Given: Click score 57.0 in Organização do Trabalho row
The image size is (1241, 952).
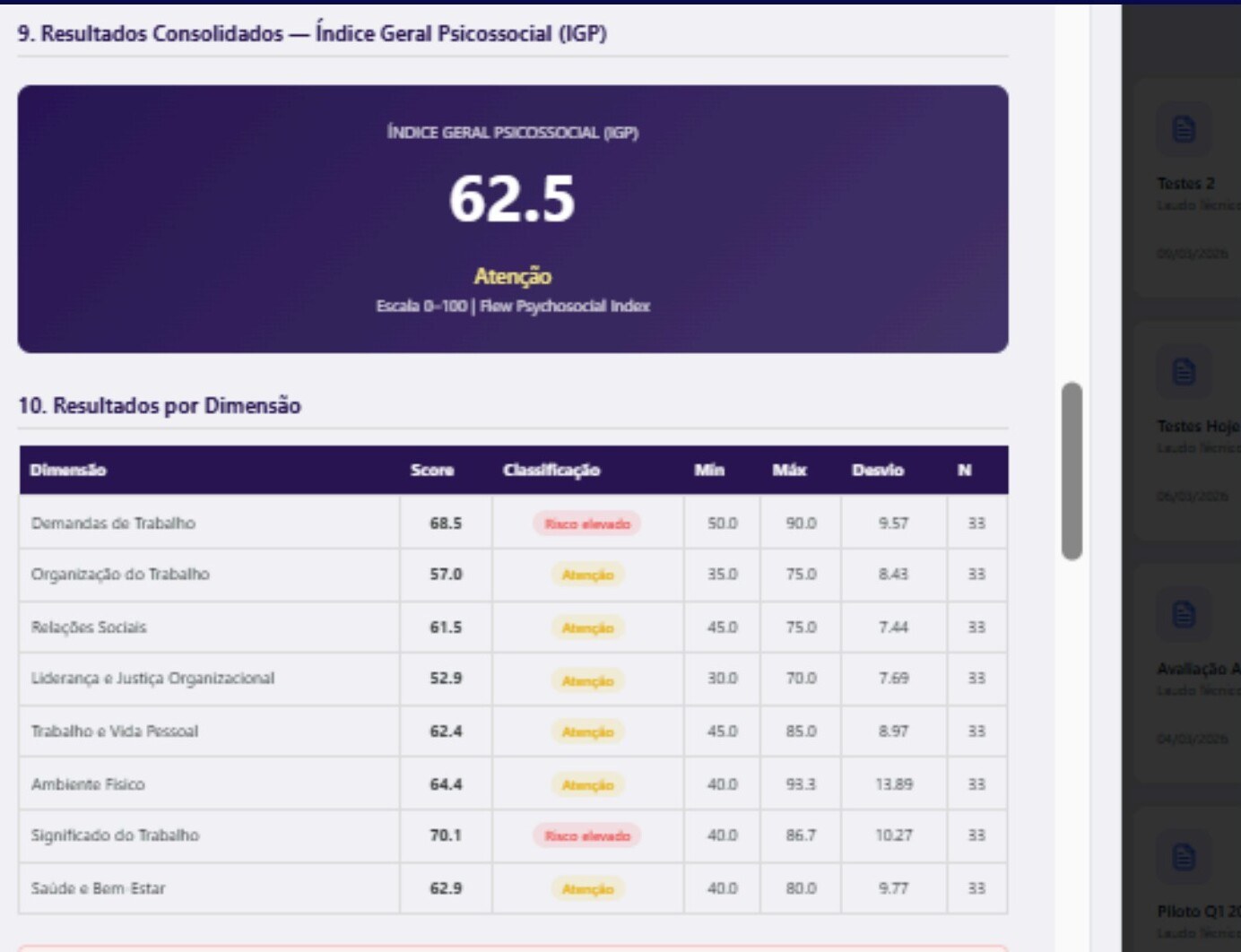Looking at the screenshot, I should pos(446,575).
